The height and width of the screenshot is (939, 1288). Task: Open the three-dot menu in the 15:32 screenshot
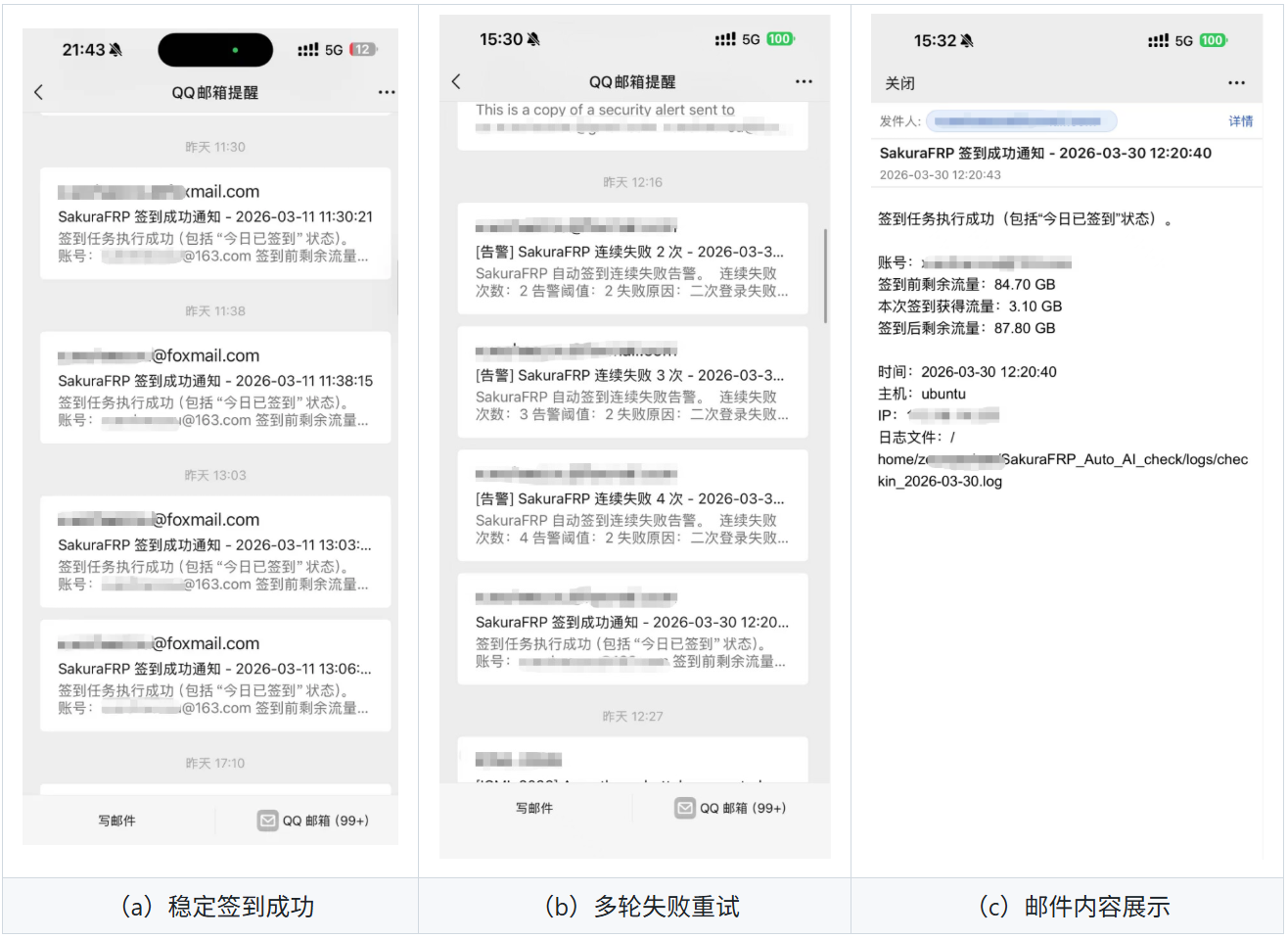[x=1236, y=83]
